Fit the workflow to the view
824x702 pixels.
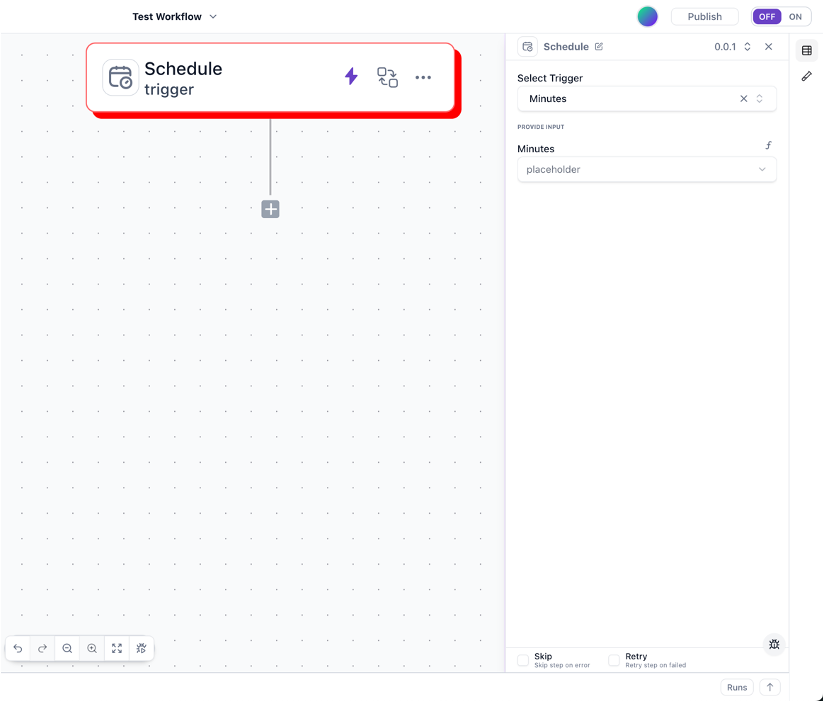click(117, 648)
